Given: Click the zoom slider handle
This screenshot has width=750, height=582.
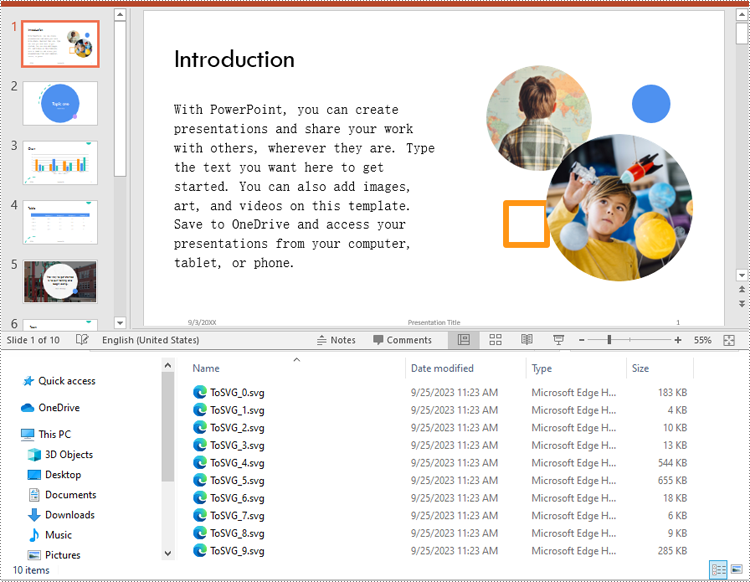Looking at the screenshot, I should 609,340.
